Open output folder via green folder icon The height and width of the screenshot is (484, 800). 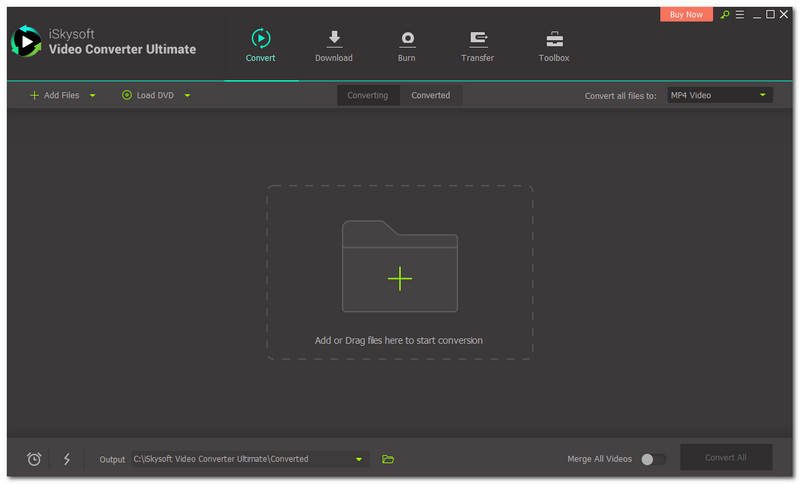tap(388, 459)
